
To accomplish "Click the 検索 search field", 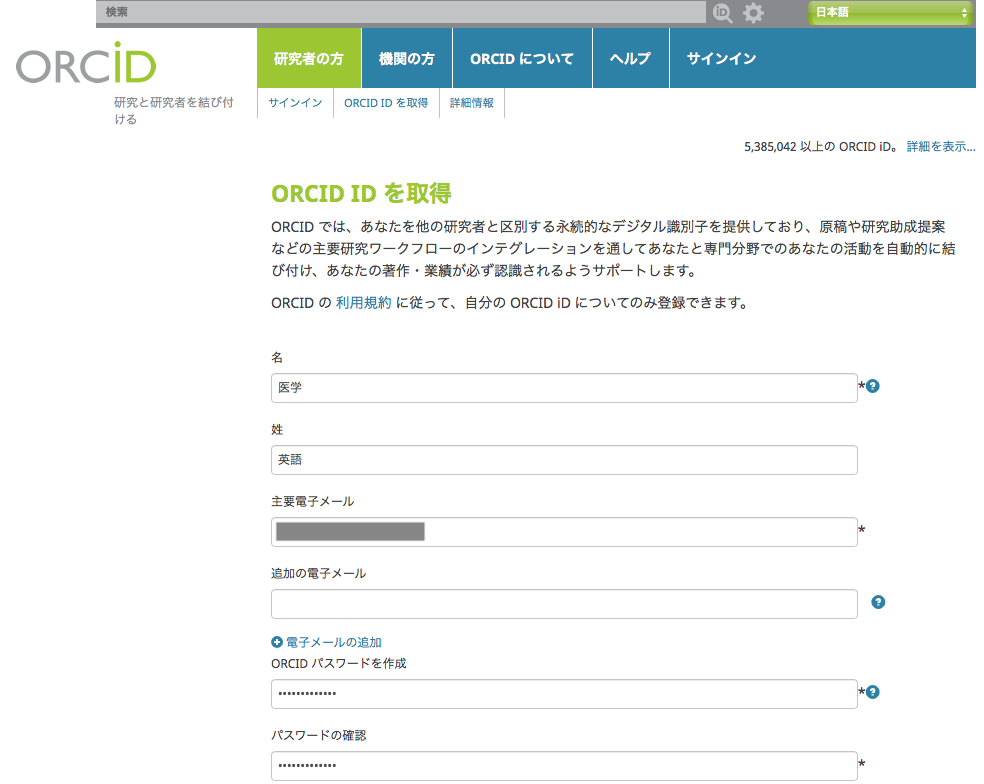I will [401, 13].
